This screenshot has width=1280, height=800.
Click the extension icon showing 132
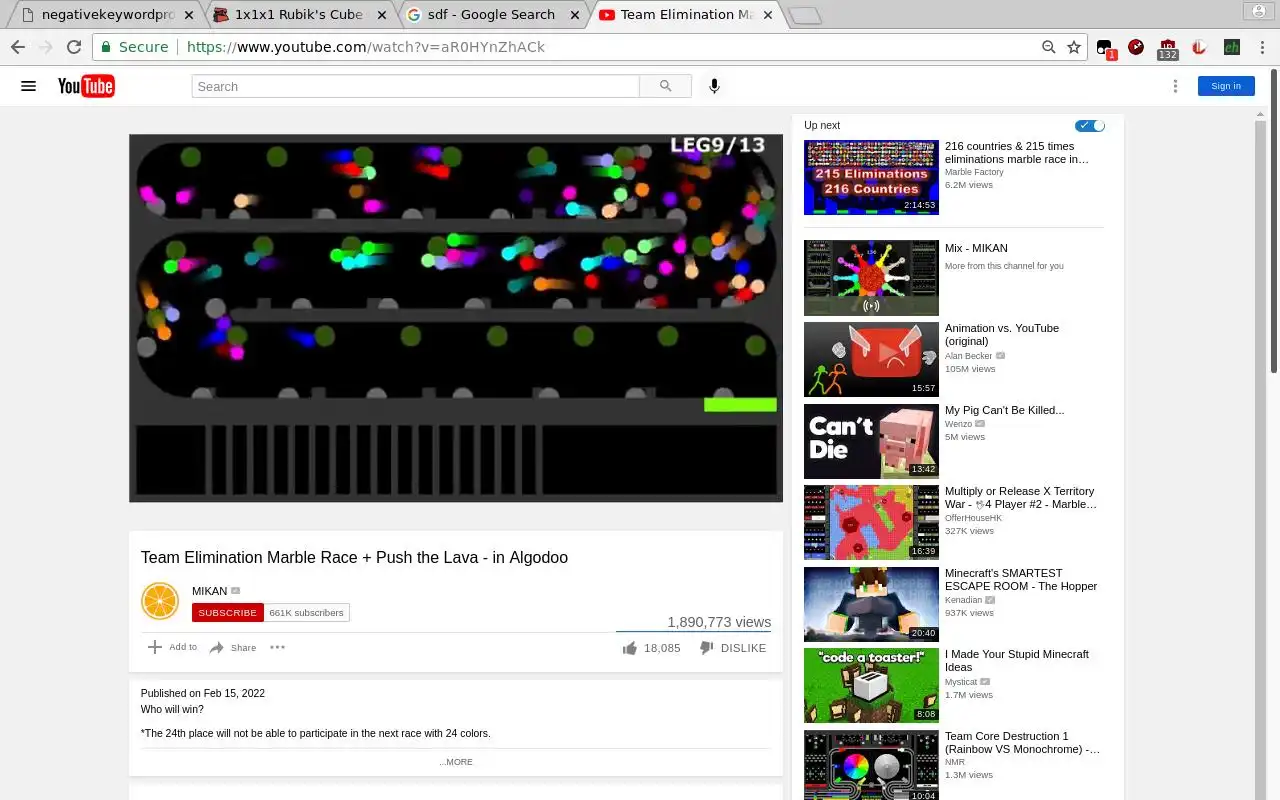click(1168, 48)
